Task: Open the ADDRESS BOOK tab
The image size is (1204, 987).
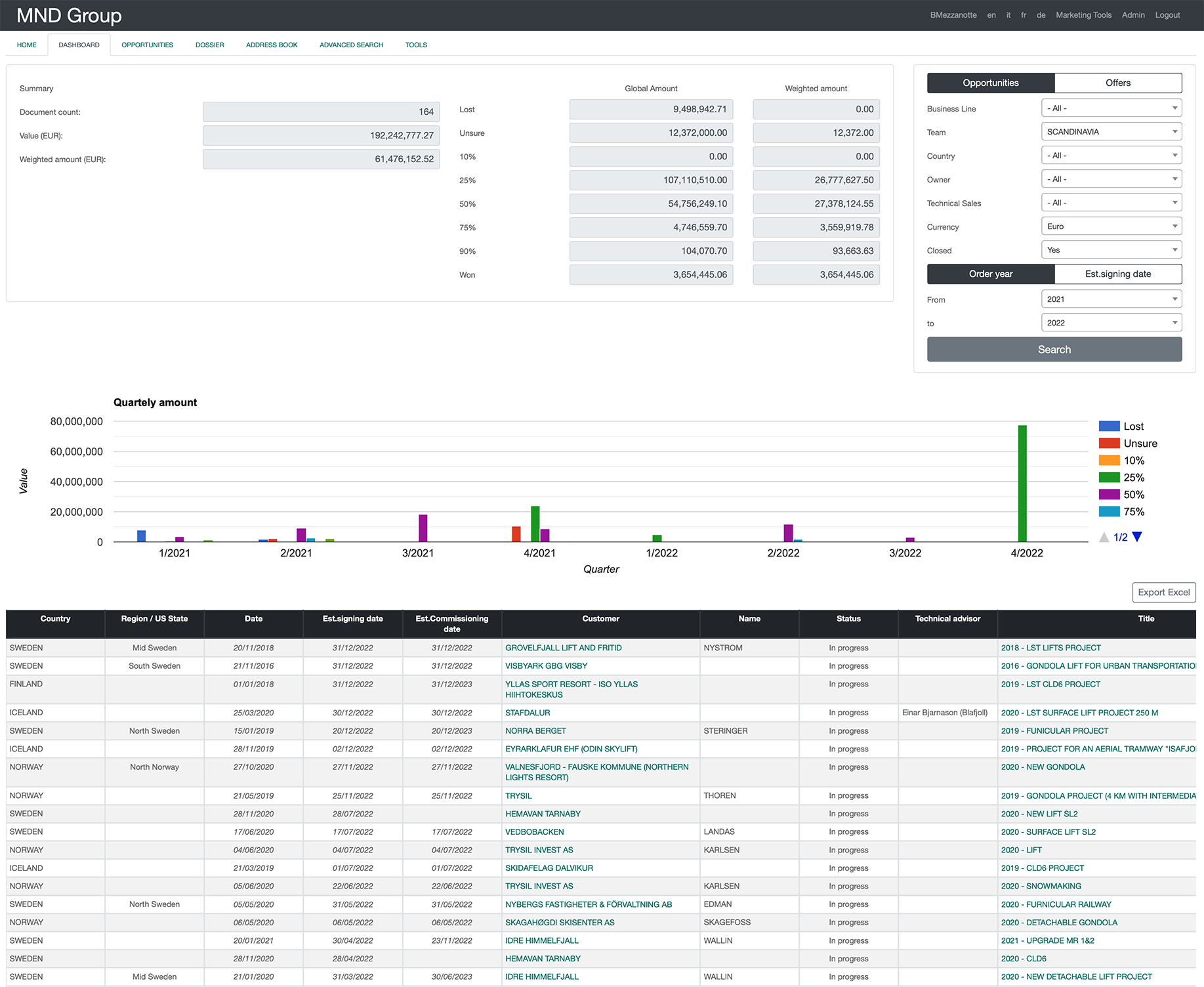Action: (x=272, y=45)
